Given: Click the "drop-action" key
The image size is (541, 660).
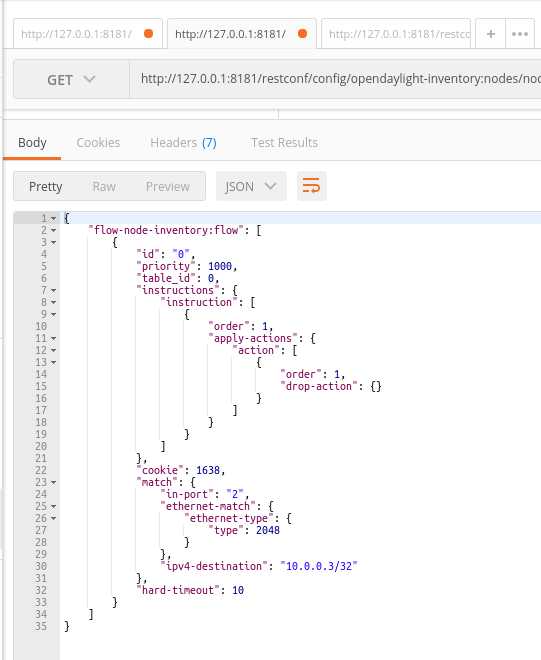Looking at the screenshot, I should click(319, 386).
